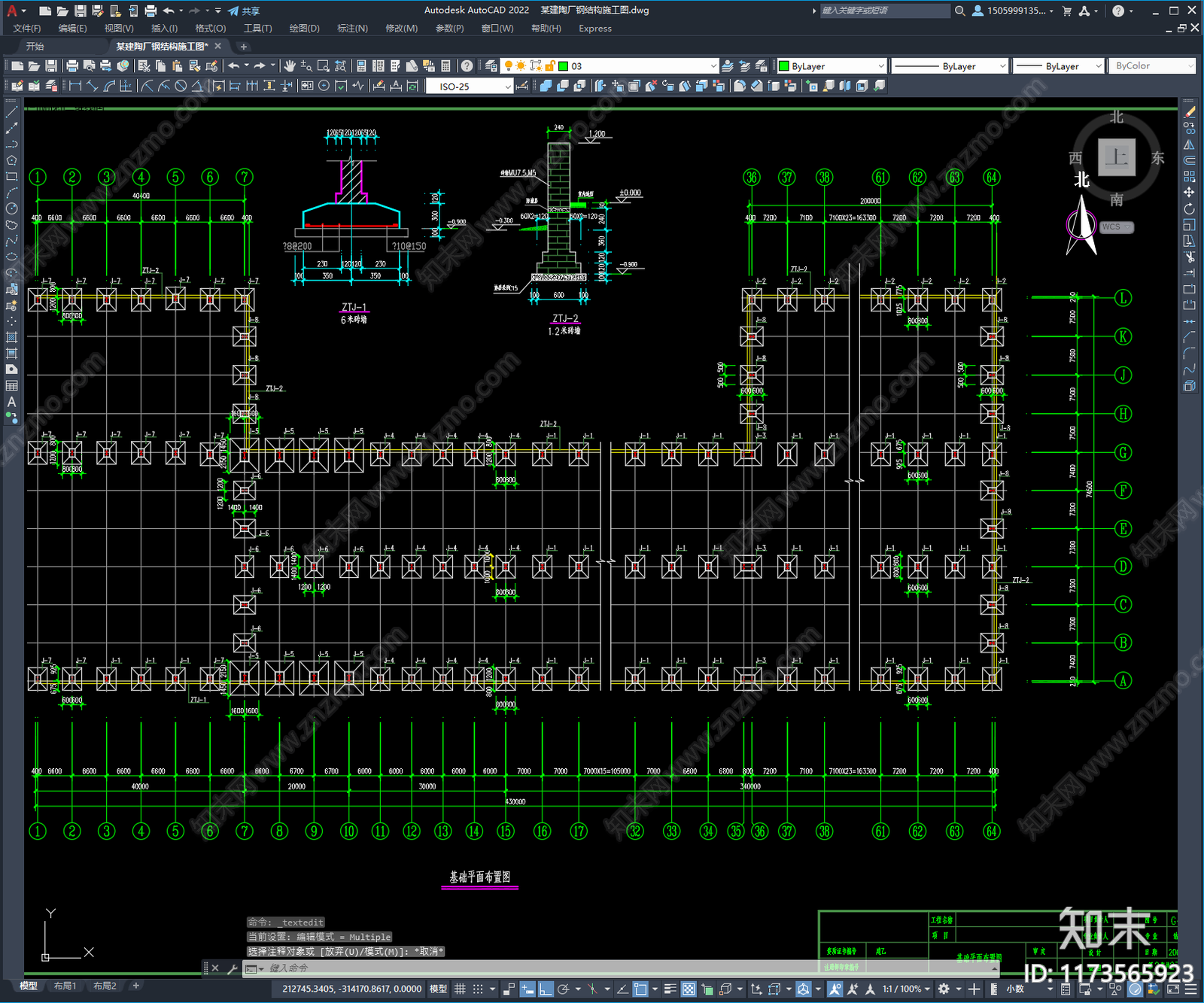Open the 标注(N) menu
1204x1003 pixels.
tap(352, 29)
